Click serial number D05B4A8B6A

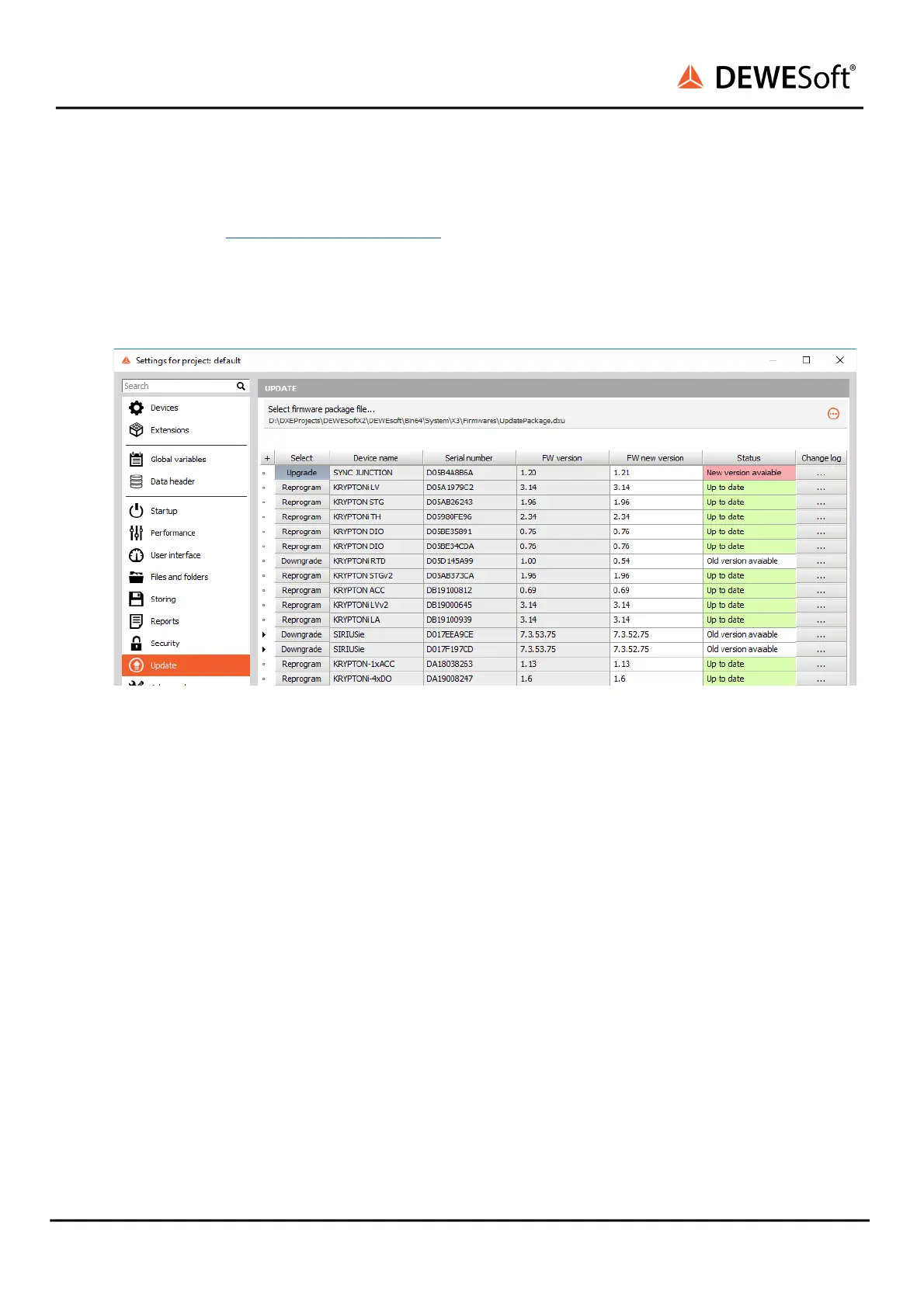(x=470, y=473)
